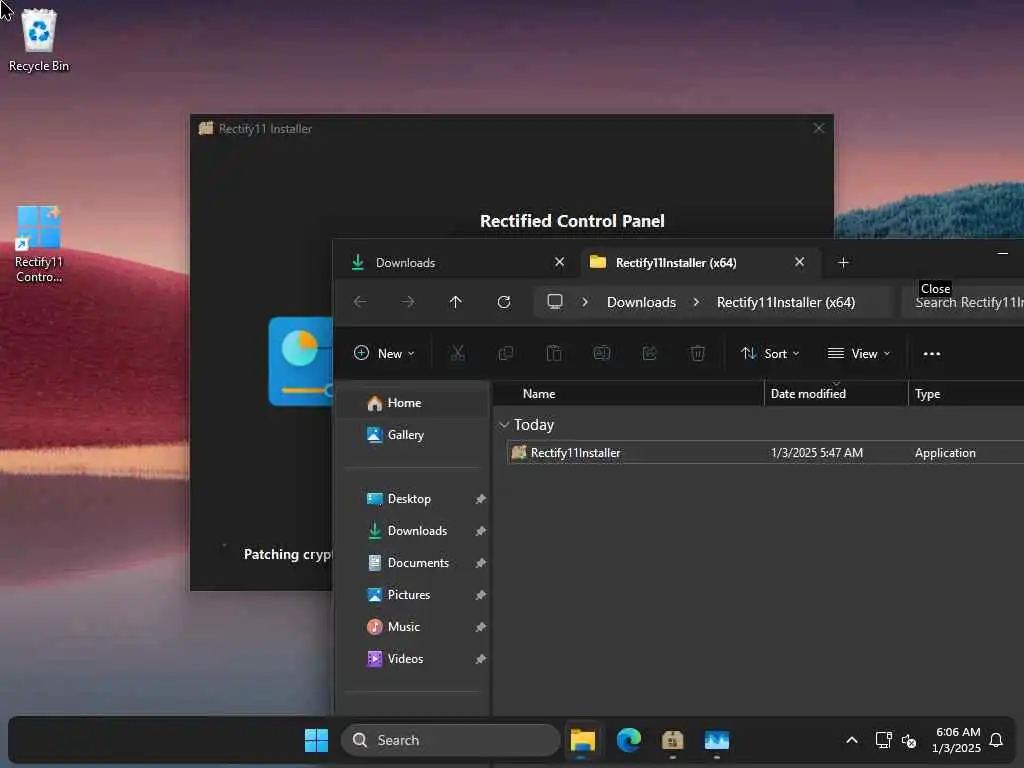Click the Cut scissors icon in toolbar

[x=457, y=353]
